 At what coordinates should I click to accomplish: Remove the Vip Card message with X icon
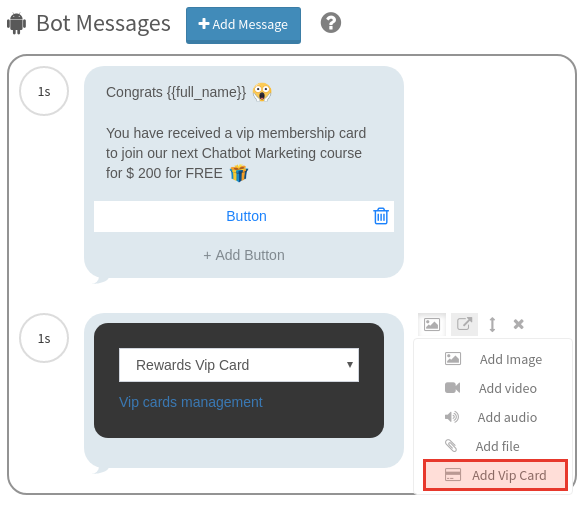[518, 324]
